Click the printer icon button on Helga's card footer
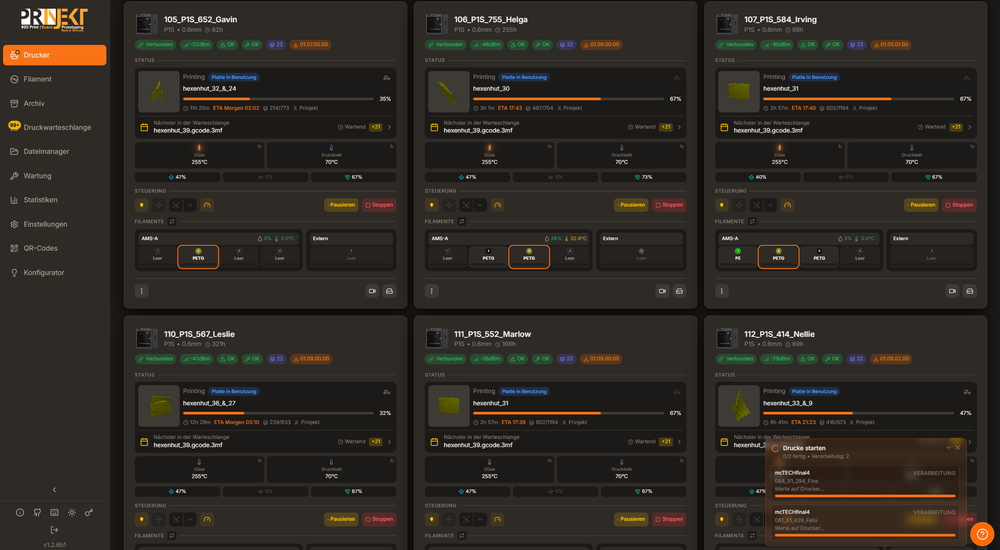The width and height of the screenshot is (1000, 550). click(x=679, y=291)
